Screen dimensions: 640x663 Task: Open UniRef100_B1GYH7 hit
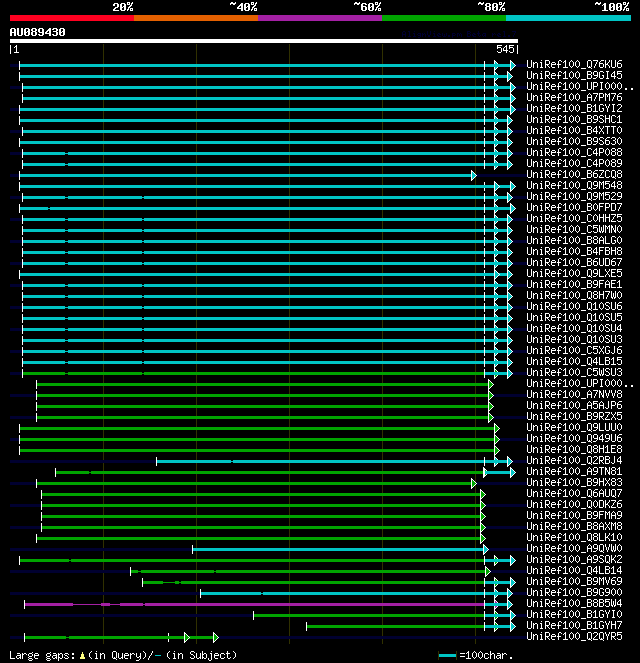point(574,625)
